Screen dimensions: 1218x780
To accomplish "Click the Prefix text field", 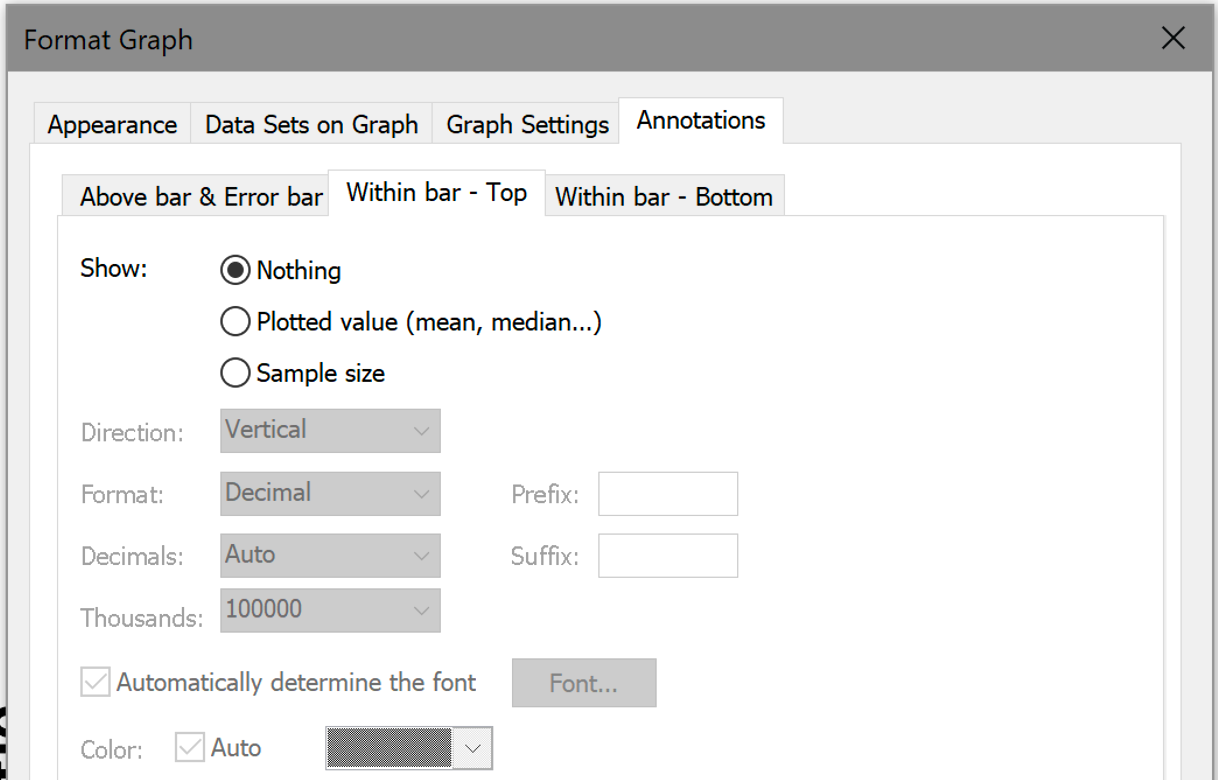I will (x=667, y=494).
